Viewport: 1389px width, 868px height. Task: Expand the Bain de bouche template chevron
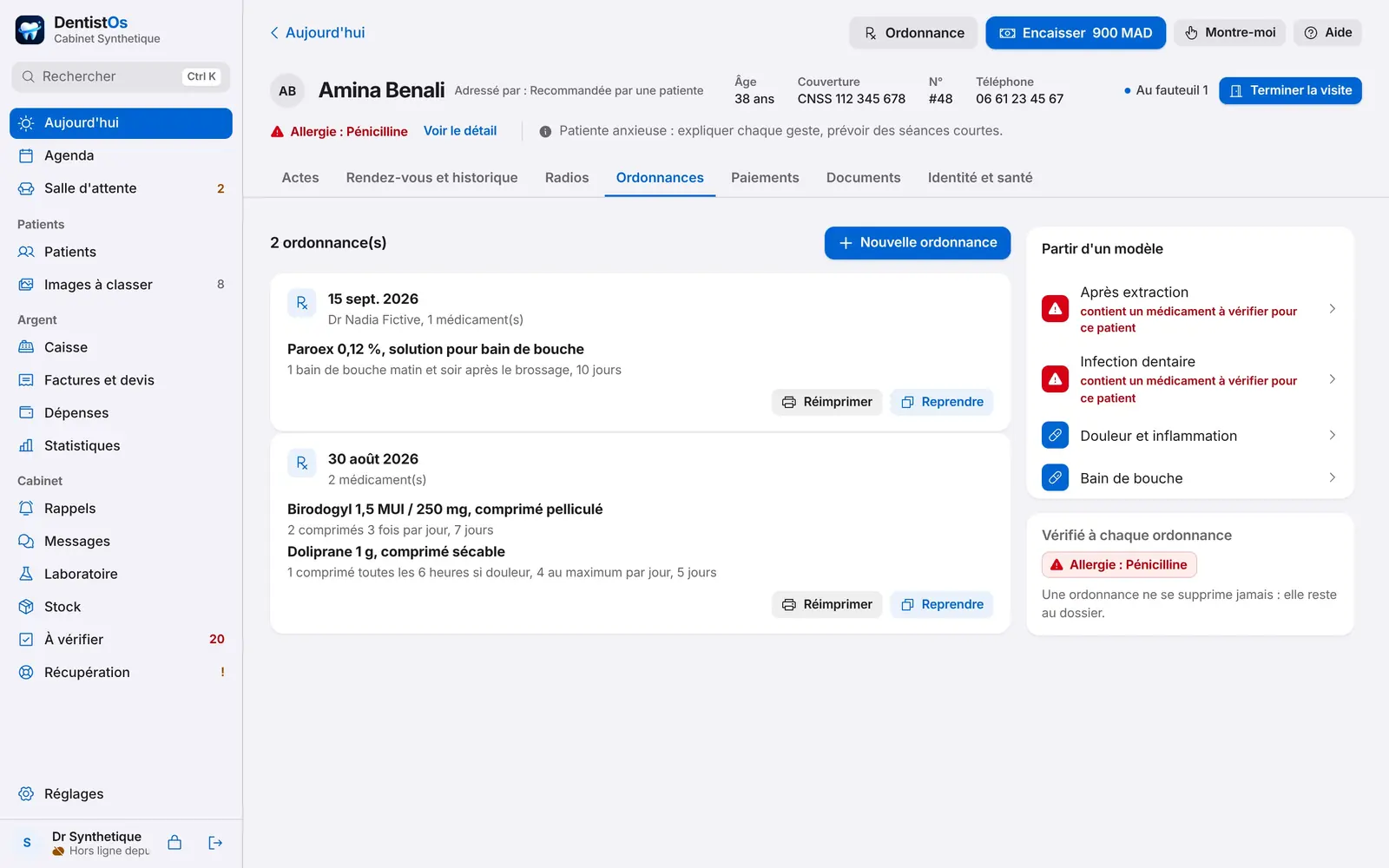pyautogui.click(x=1332, y=478)
